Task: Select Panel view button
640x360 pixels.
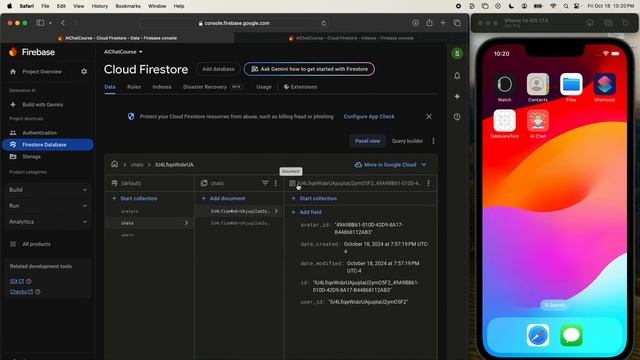Action: 367,141
